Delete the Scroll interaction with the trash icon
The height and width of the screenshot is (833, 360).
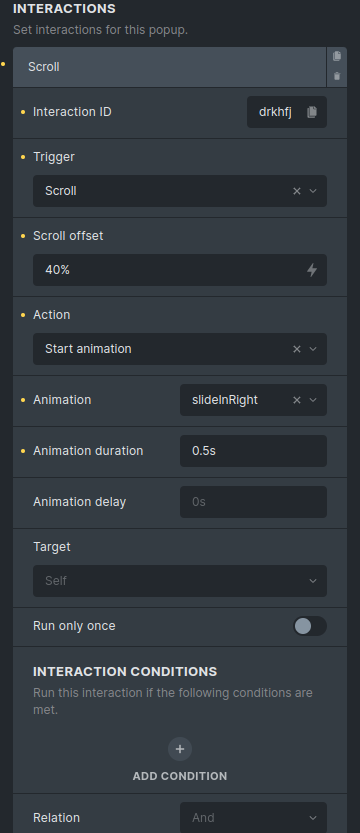point(337,76)
